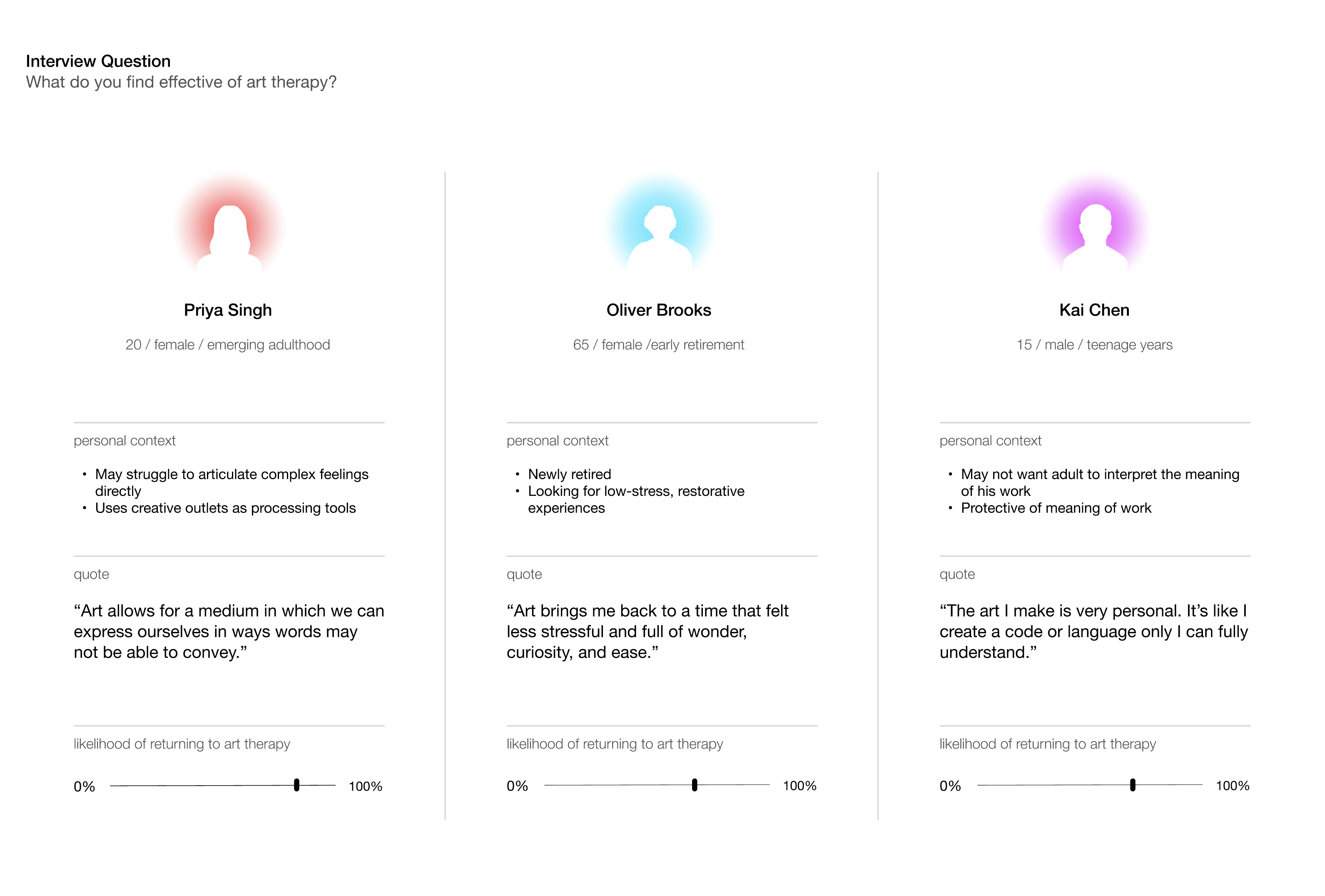Click Priya's quote about art as medium
The image size is (1325, 896).
229,632
